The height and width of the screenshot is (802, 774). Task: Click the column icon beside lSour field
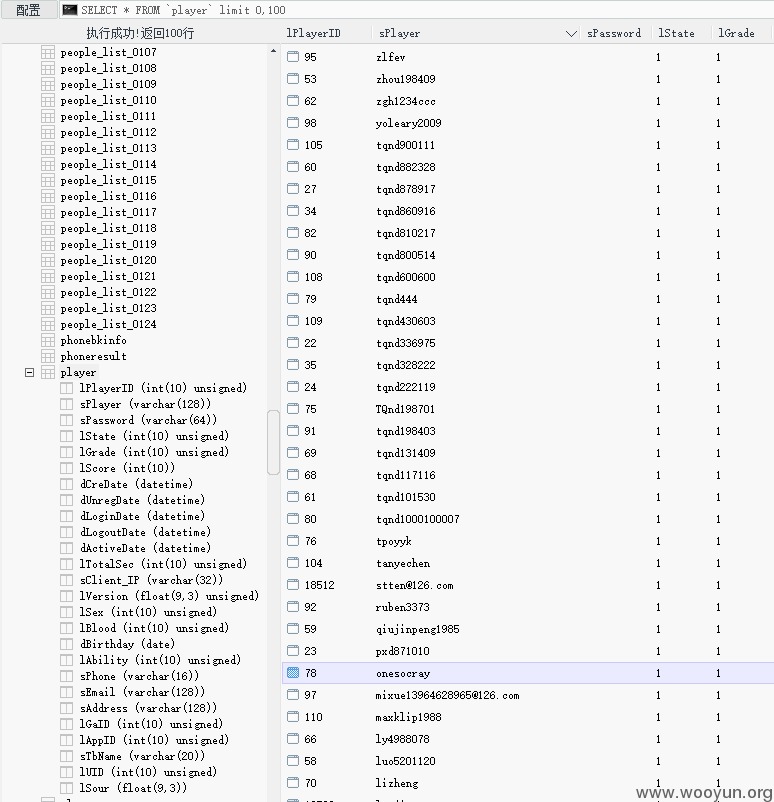(x=67, y=788)
